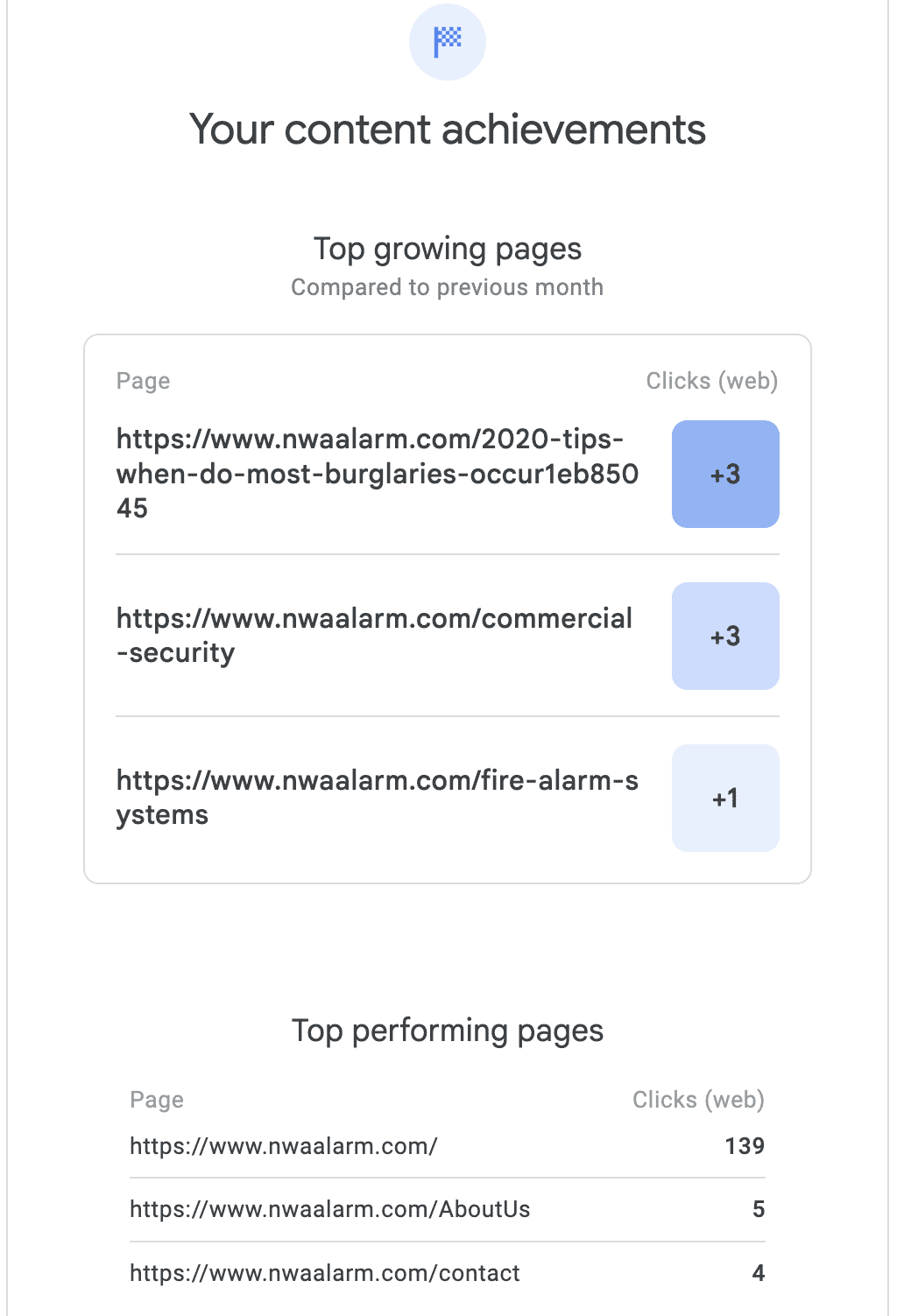897x1316 pixels.
Task: Click the light blue +1 clicks badge
Action: [725, 799]
